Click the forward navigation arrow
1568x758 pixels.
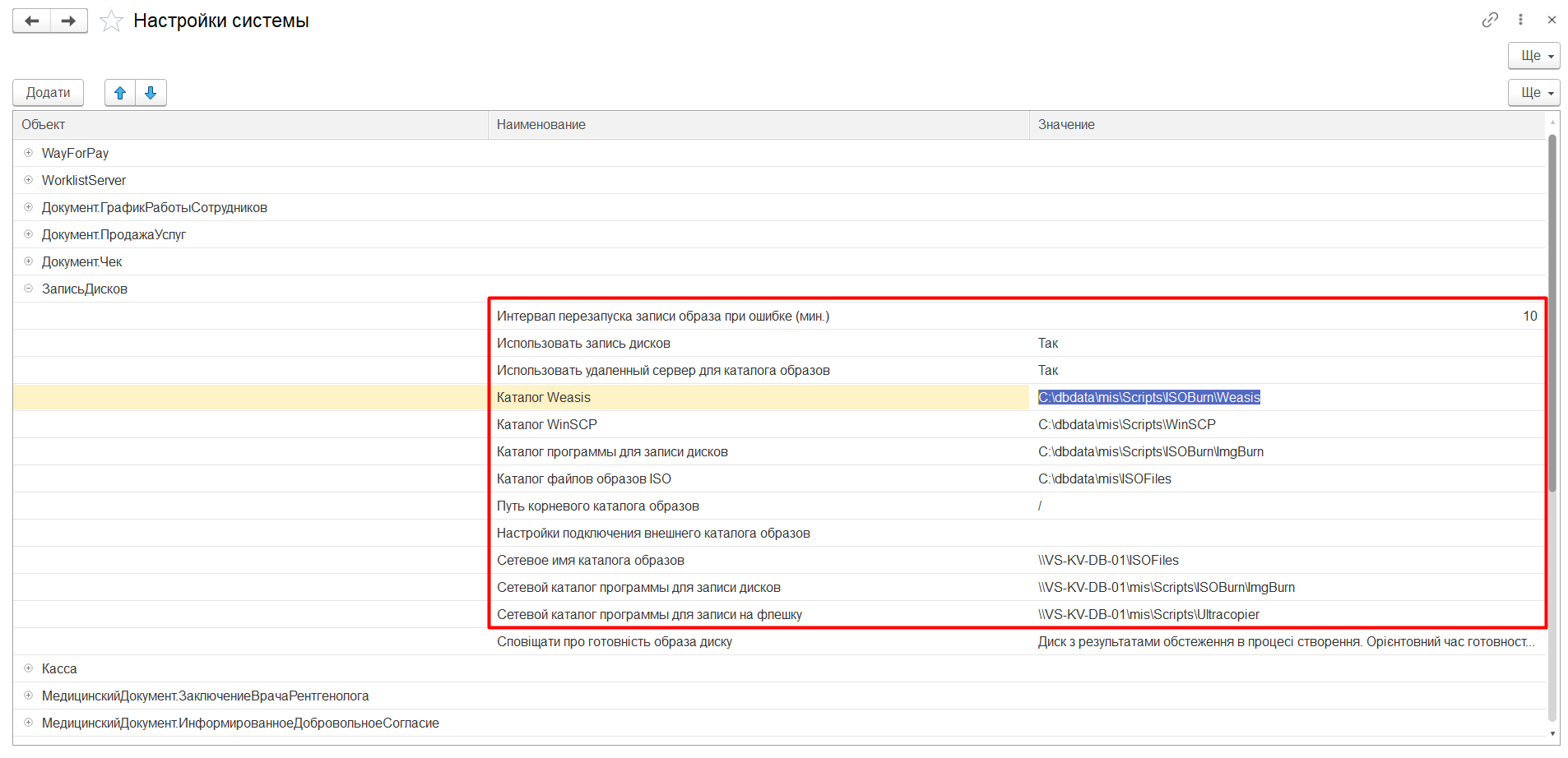(69, 21)
